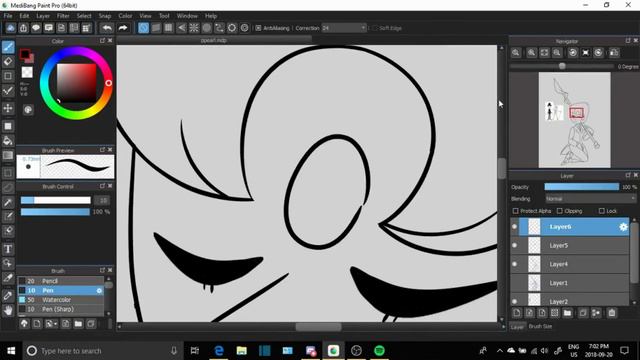Undock the Color panel
Image resolution: width=640 pixels, height=360 pixels.
pyautogui.click(x=102, y=41)
